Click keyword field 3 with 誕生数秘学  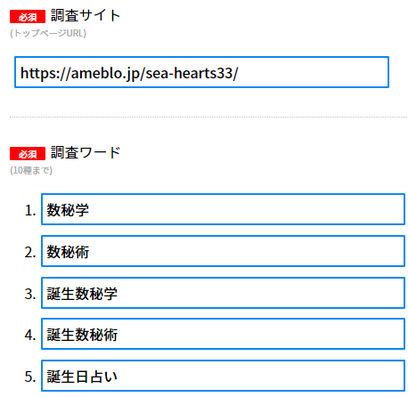(x=223, y=293)
